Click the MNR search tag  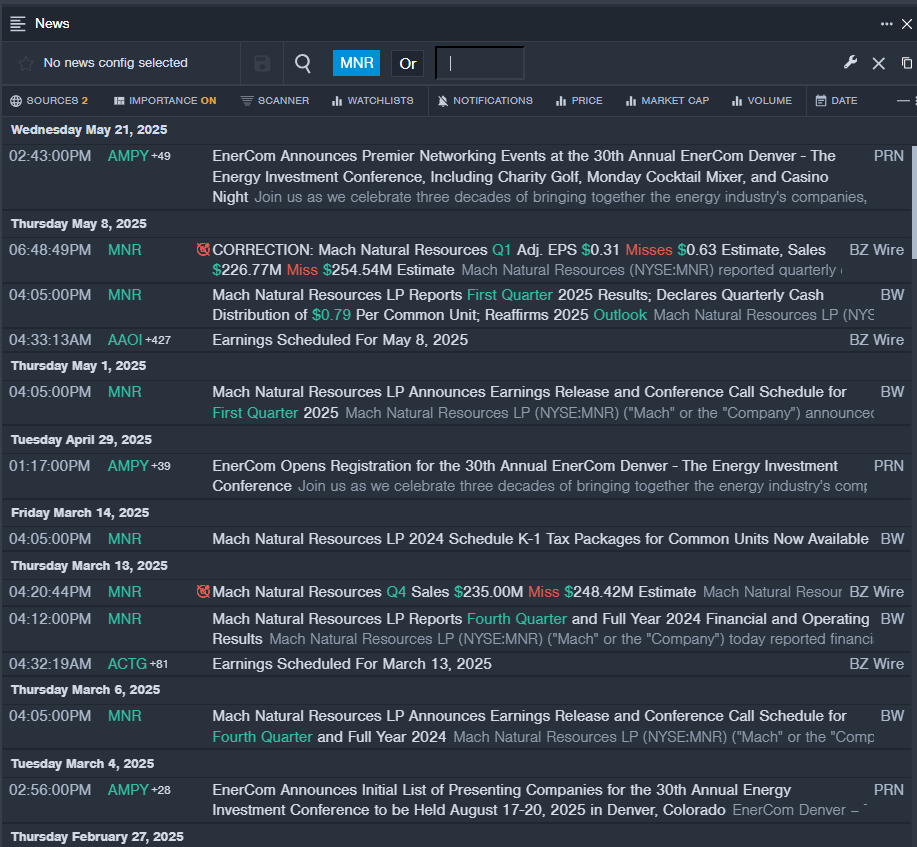356,63
